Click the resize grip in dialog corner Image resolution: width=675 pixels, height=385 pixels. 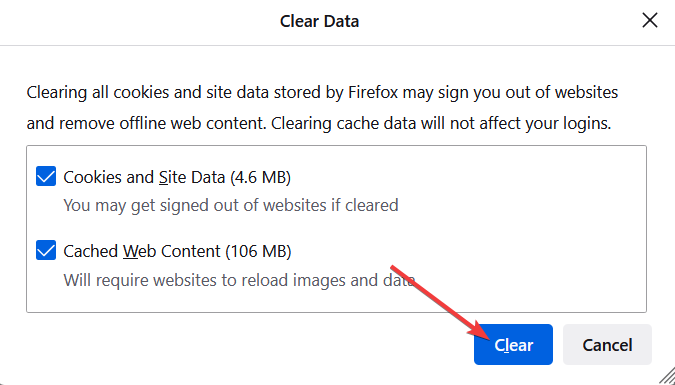pos(666,376)
